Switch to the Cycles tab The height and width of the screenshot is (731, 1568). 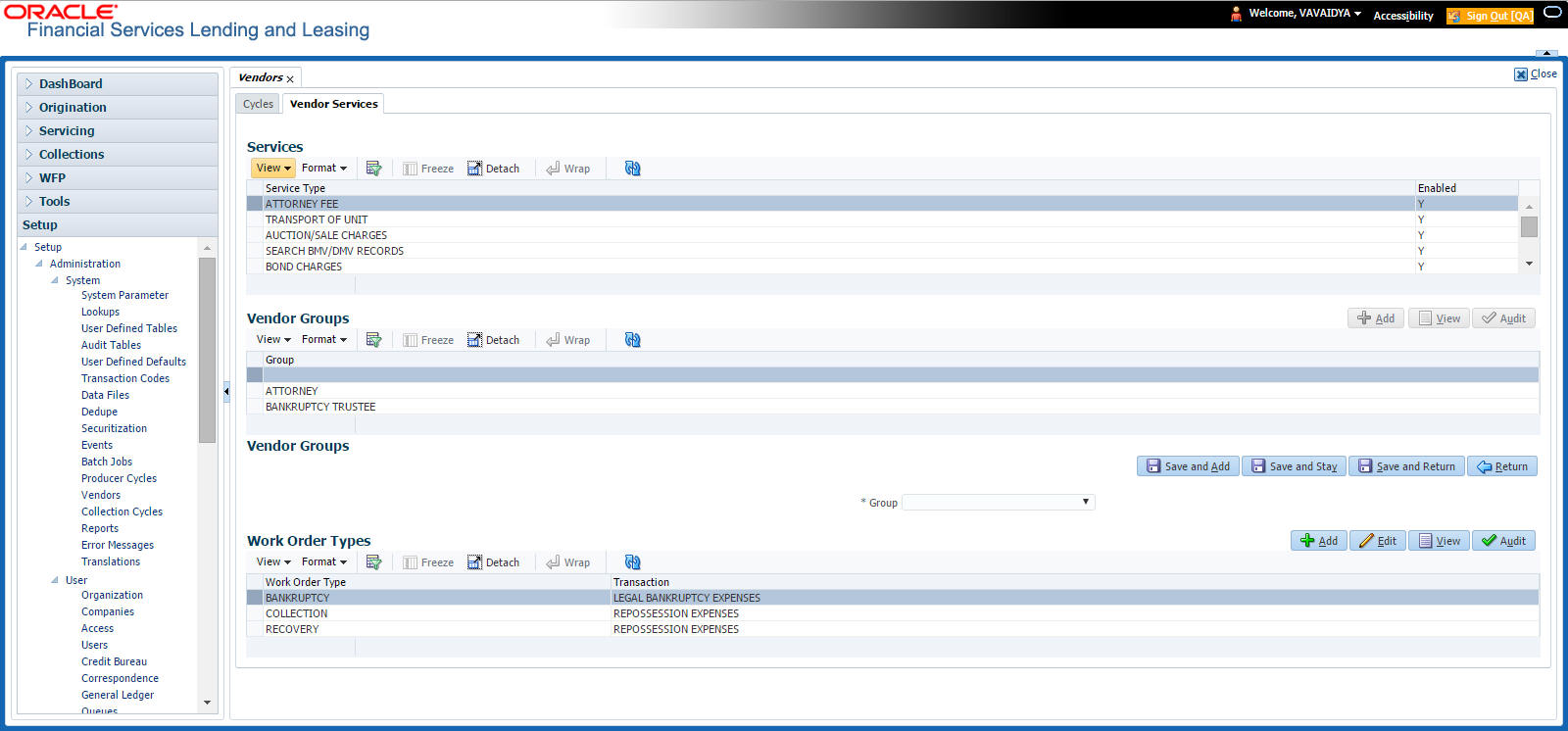[x=259, y=104]
